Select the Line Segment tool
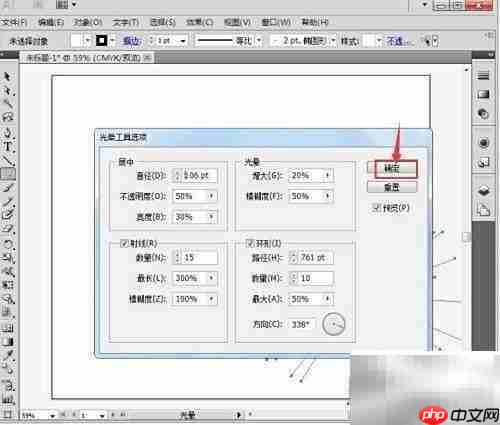Viewport: 500px width, 425px height. click(7, 160)
